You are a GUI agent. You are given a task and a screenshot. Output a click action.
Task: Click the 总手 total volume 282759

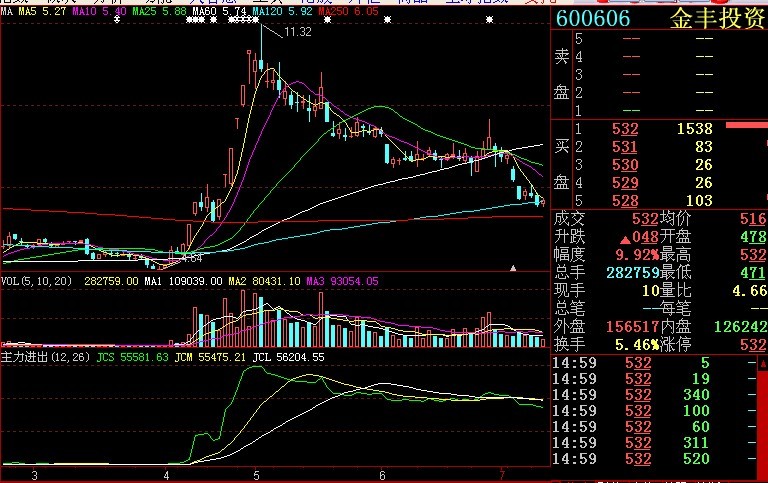click(633, 272)
